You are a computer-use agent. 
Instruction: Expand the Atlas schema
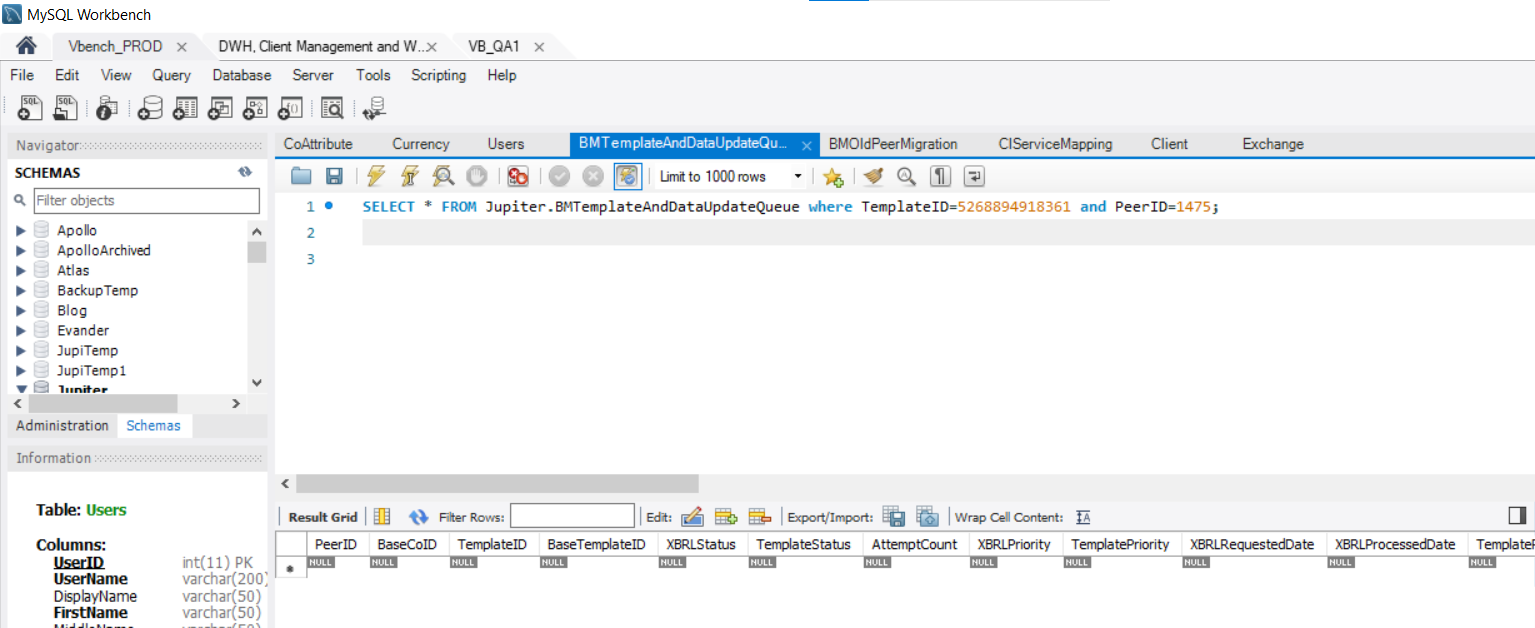pyautogui.click(x=21, y=271)
